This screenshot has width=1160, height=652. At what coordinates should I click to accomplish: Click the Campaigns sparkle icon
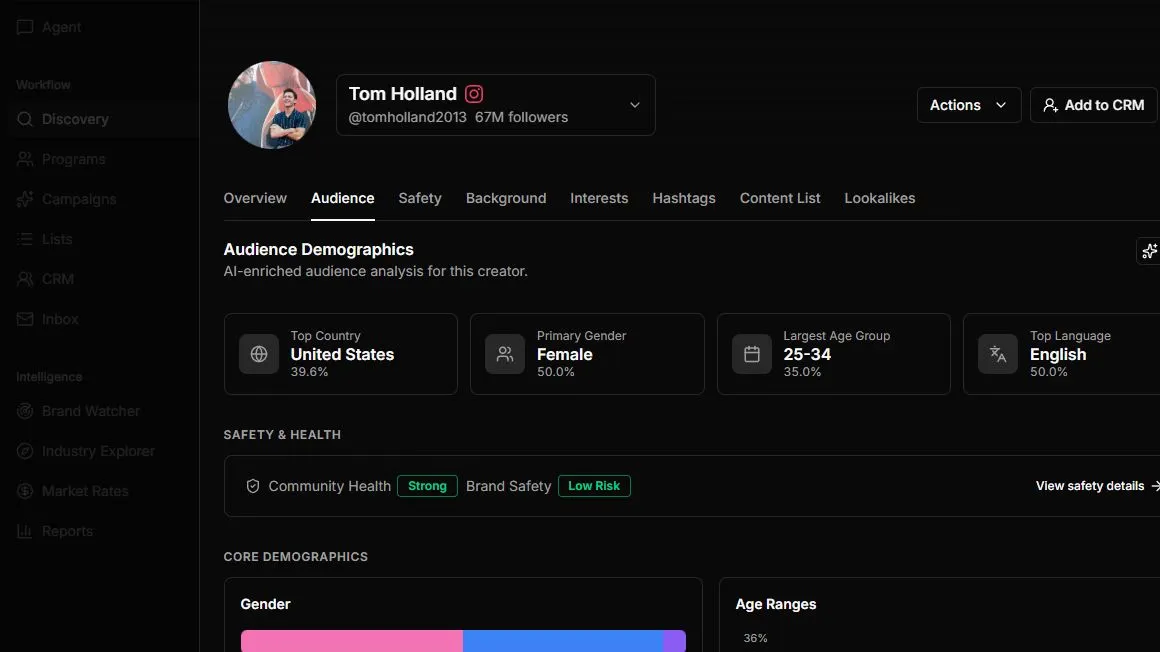pyautogui.click(x=24, y=199)
